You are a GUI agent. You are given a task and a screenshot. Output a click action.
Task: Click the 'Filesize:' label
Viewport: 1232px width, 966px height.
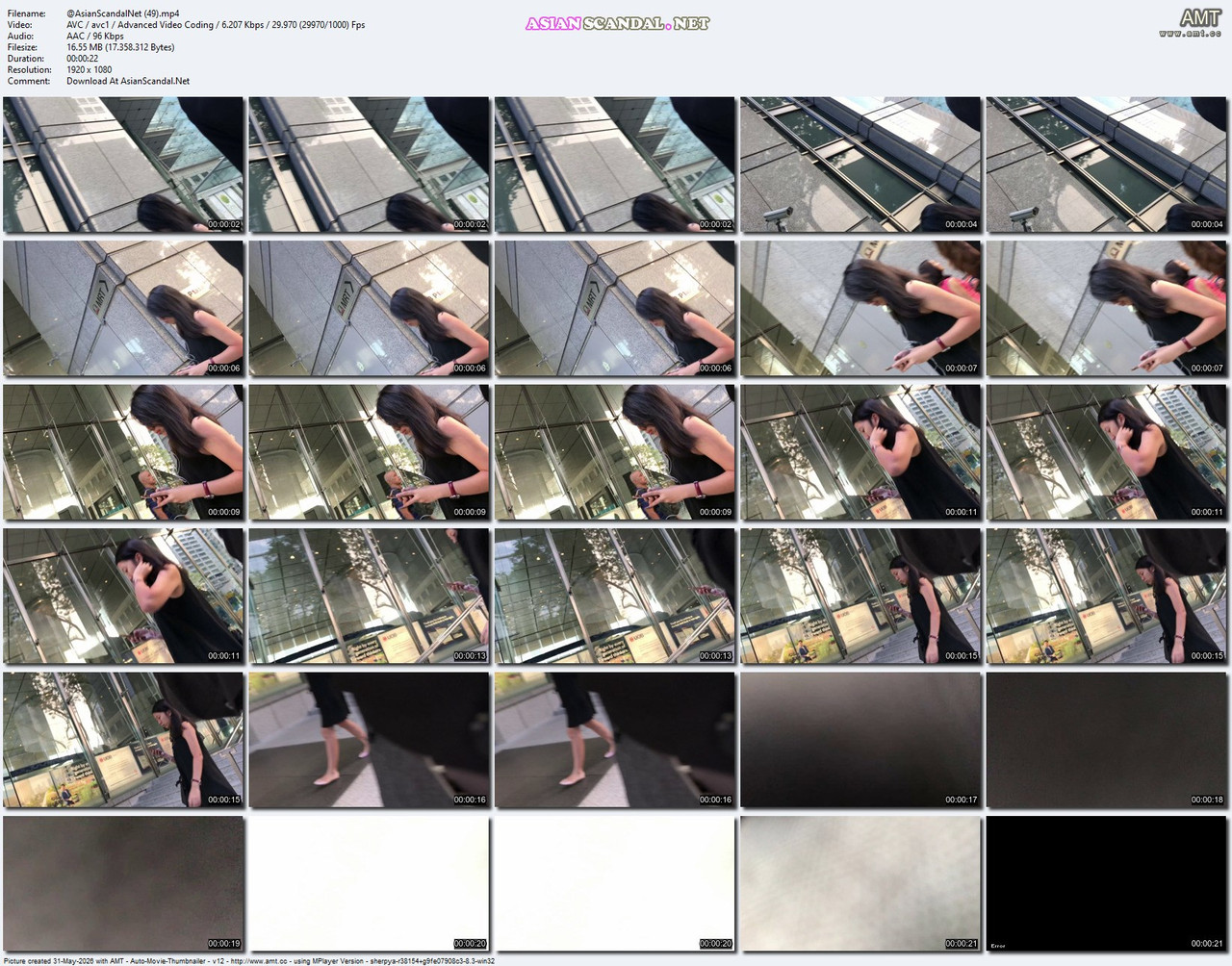pos(23,47)
